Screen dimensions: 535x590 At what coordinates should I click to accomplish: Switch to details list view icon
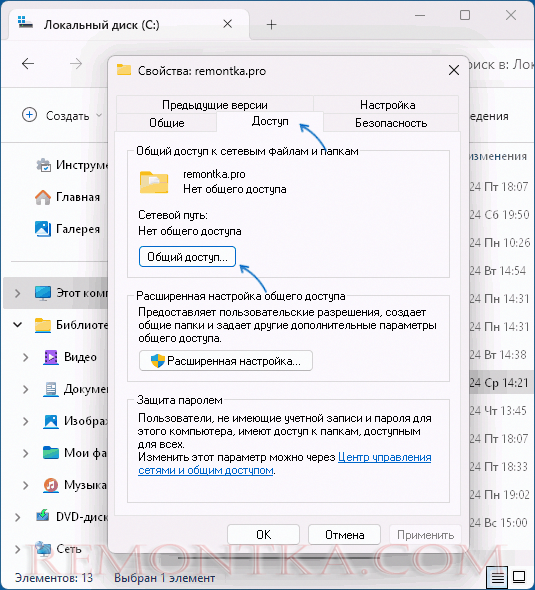click(497, 577)
